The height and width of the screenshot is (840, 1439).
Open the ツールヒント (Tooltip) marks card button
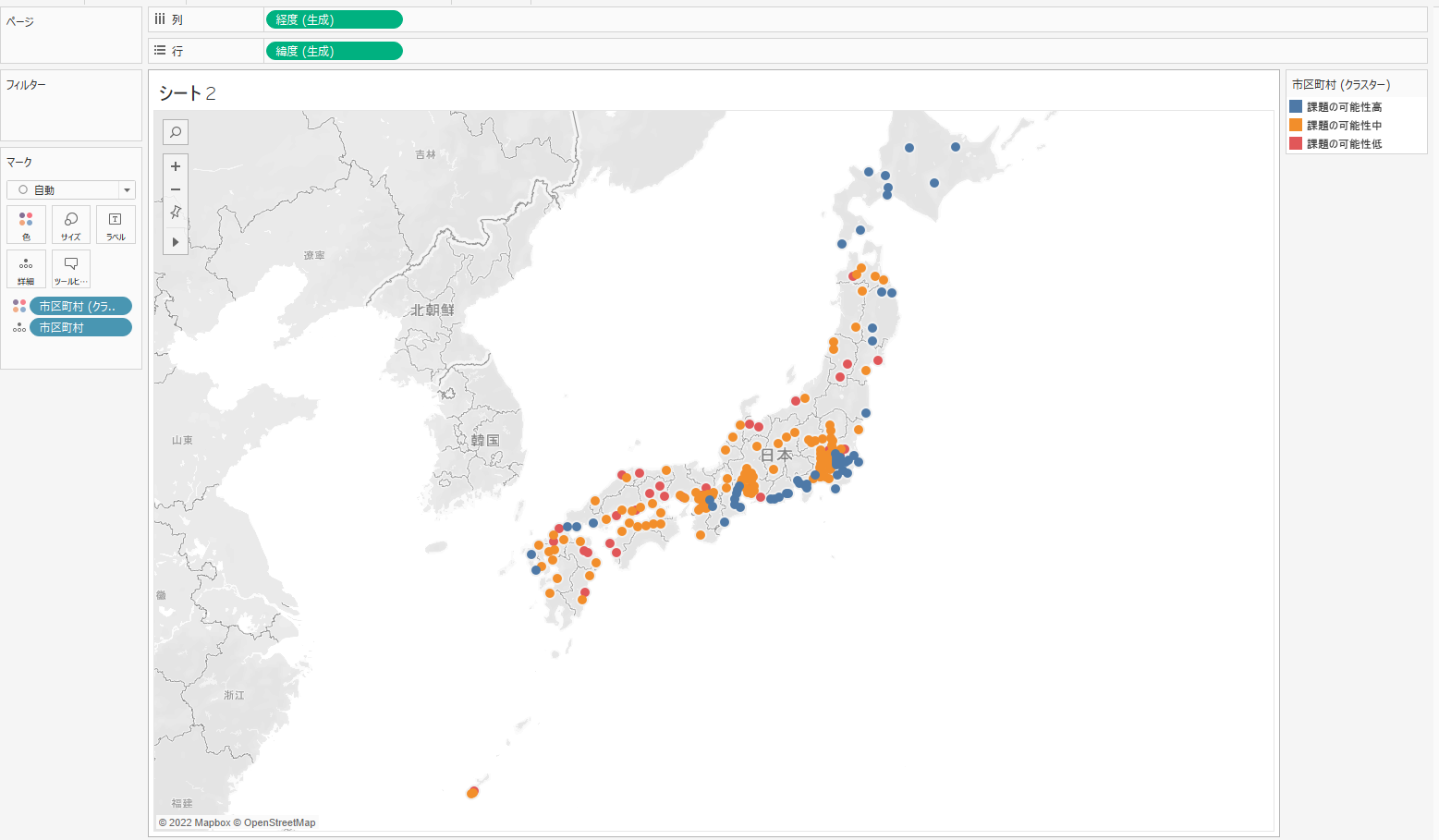[71, 269]
